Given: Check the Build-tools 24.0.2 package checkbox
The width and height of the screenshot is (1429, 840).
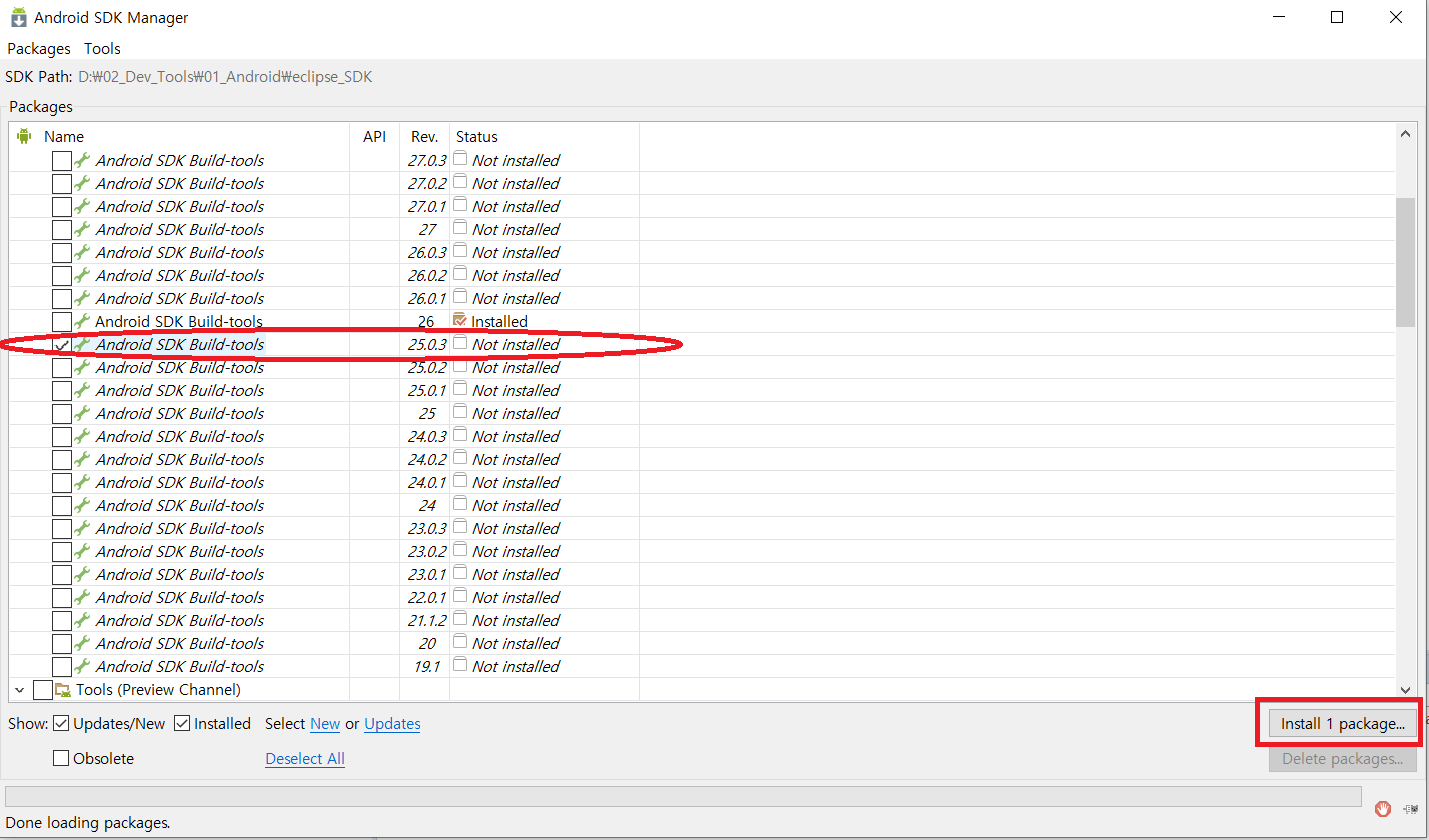Looking at the screenshot, I should 62,459.
